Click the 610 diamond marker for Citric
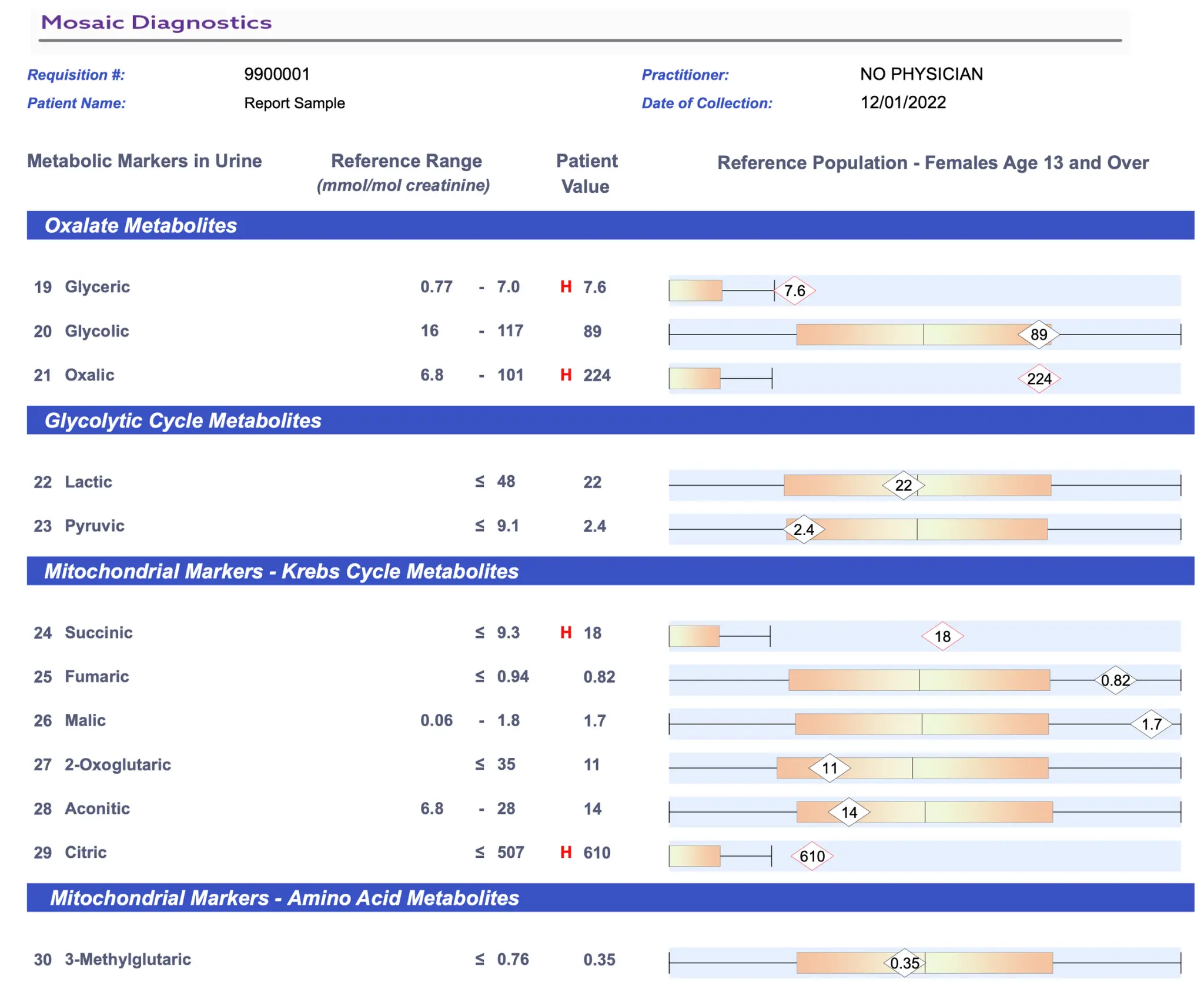Screen dimensions: 1204x989 tap(812, 856)
